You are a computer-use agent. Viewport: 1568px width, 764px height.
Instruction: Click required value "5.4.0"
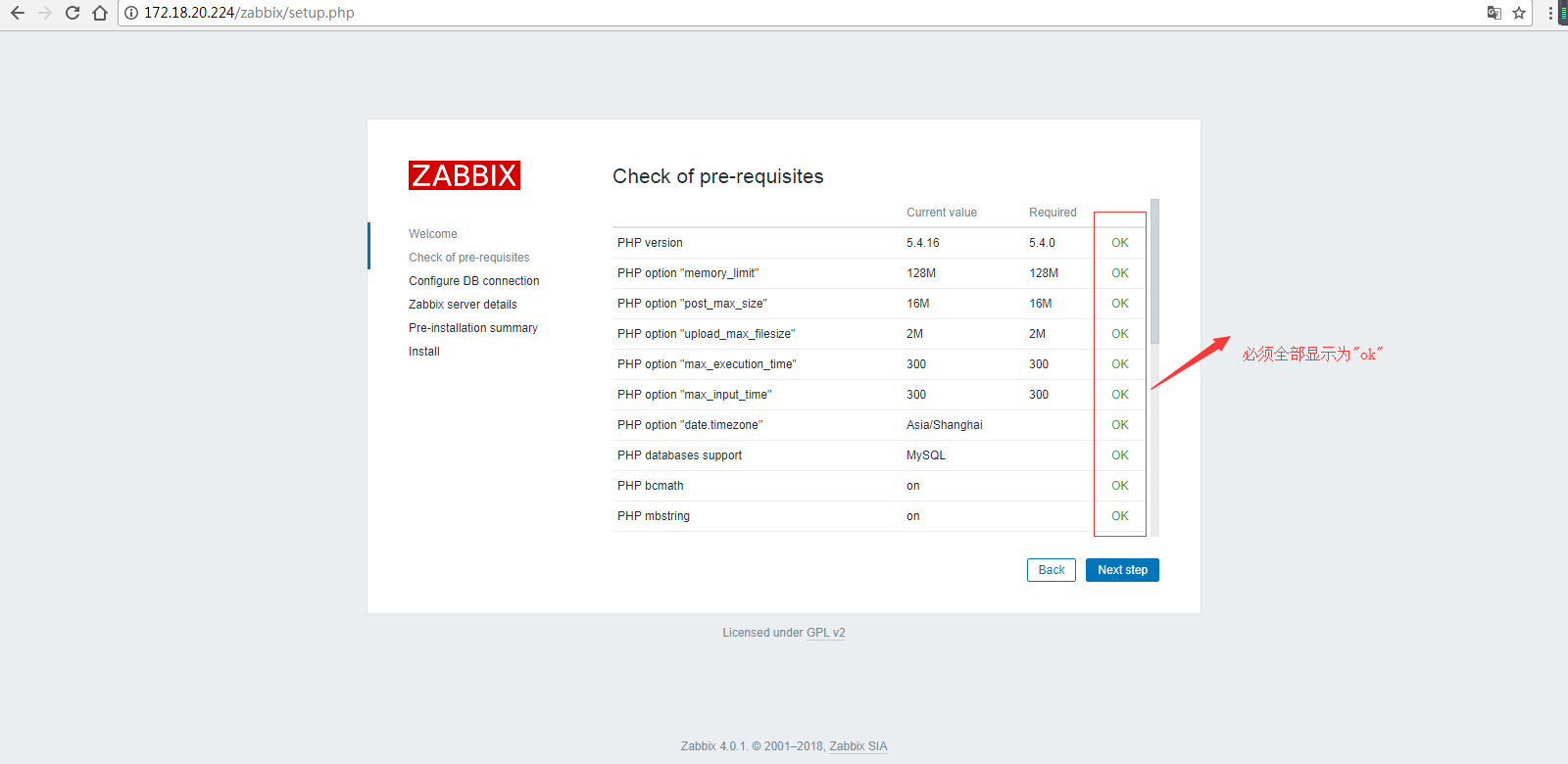pyautogui.click(x=1042, y=243)
